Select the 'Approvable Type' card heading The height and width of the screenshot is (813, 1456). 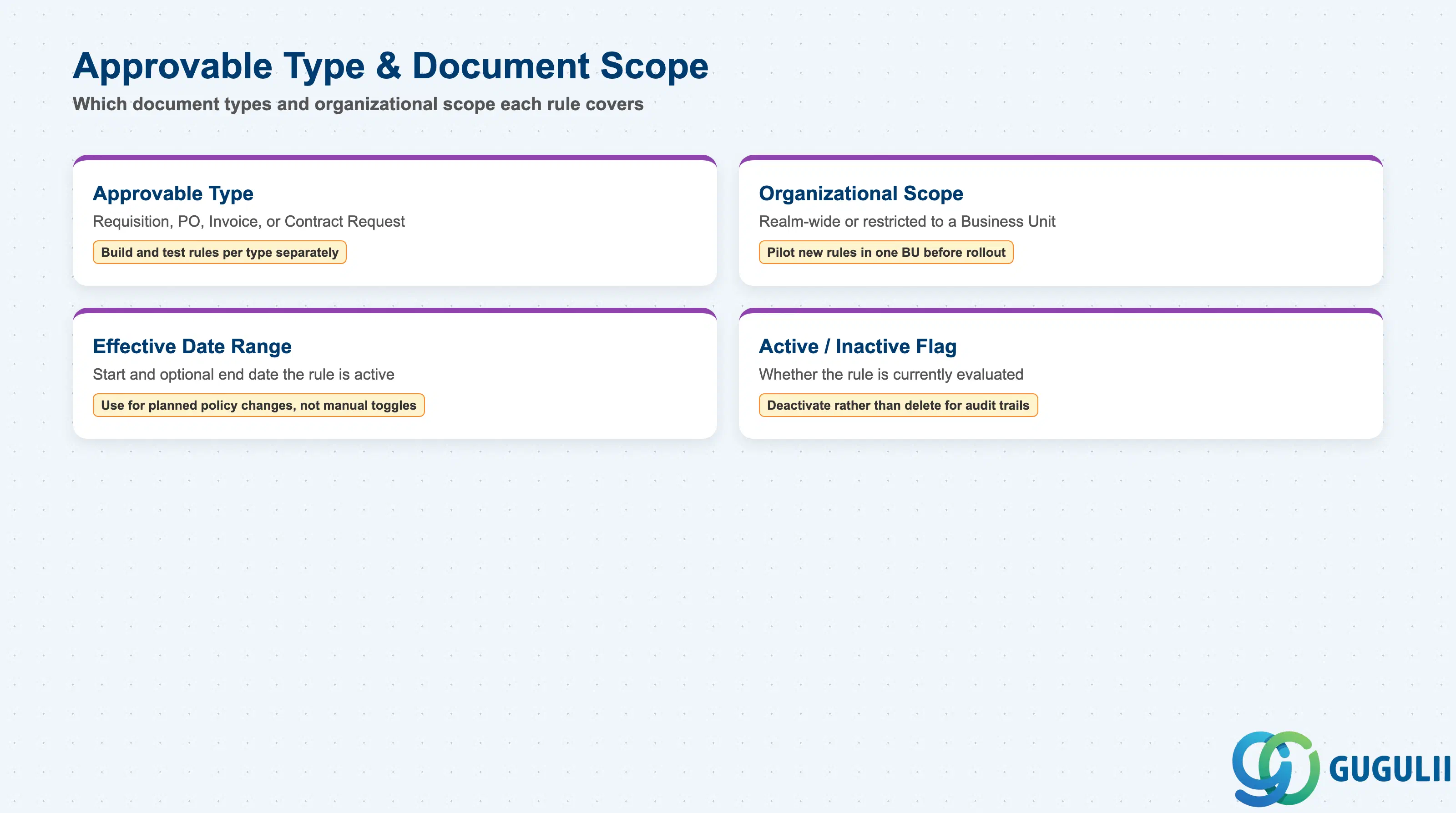(173, 193)
